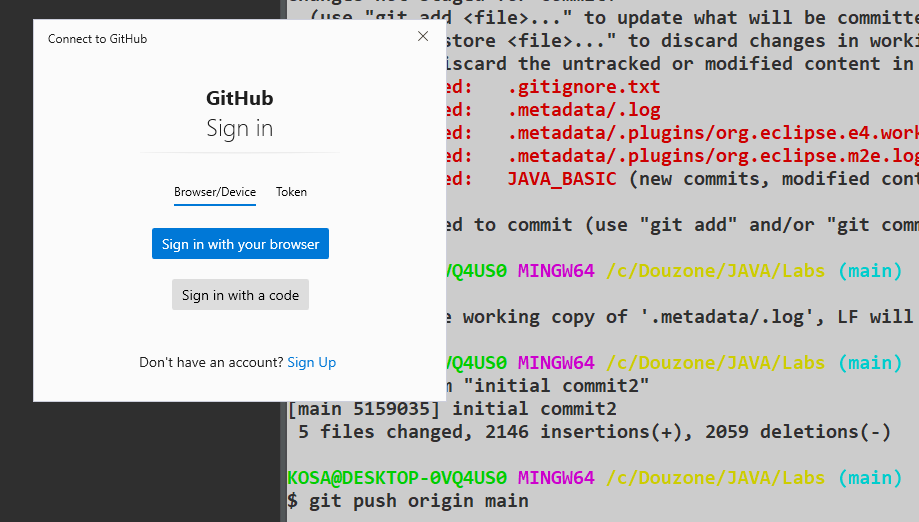Click Sign in with your browser
Viewport: 919px width, 522px height.
tap(240, 244)
